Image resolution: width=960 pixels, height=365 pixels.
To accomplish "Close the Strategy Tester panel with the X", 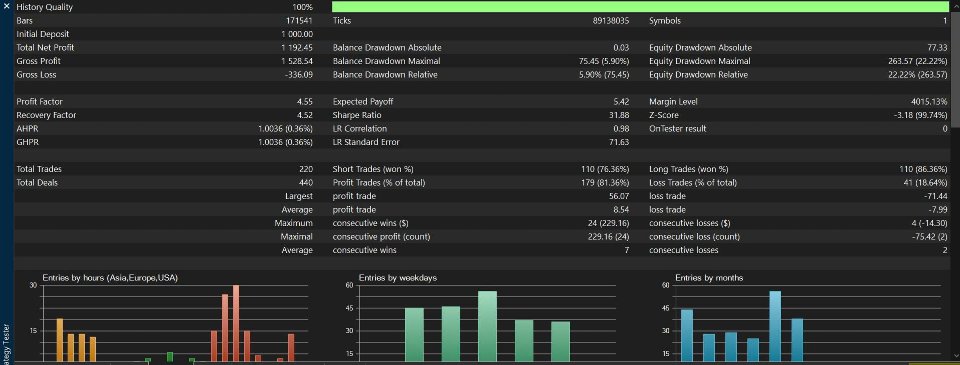I will [x=6, y=7].
